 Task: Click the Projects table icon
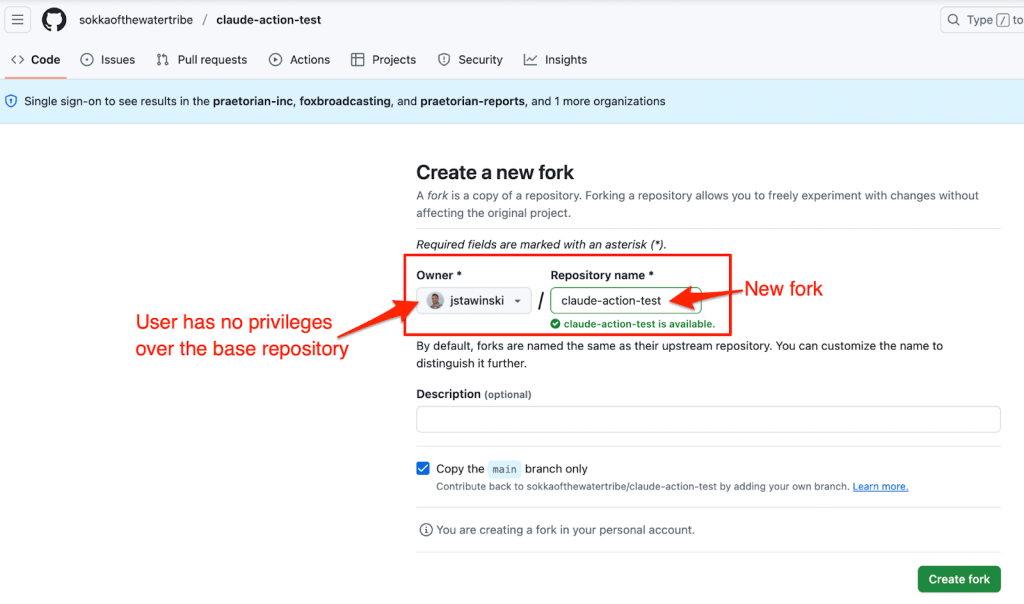pos(358,60)
